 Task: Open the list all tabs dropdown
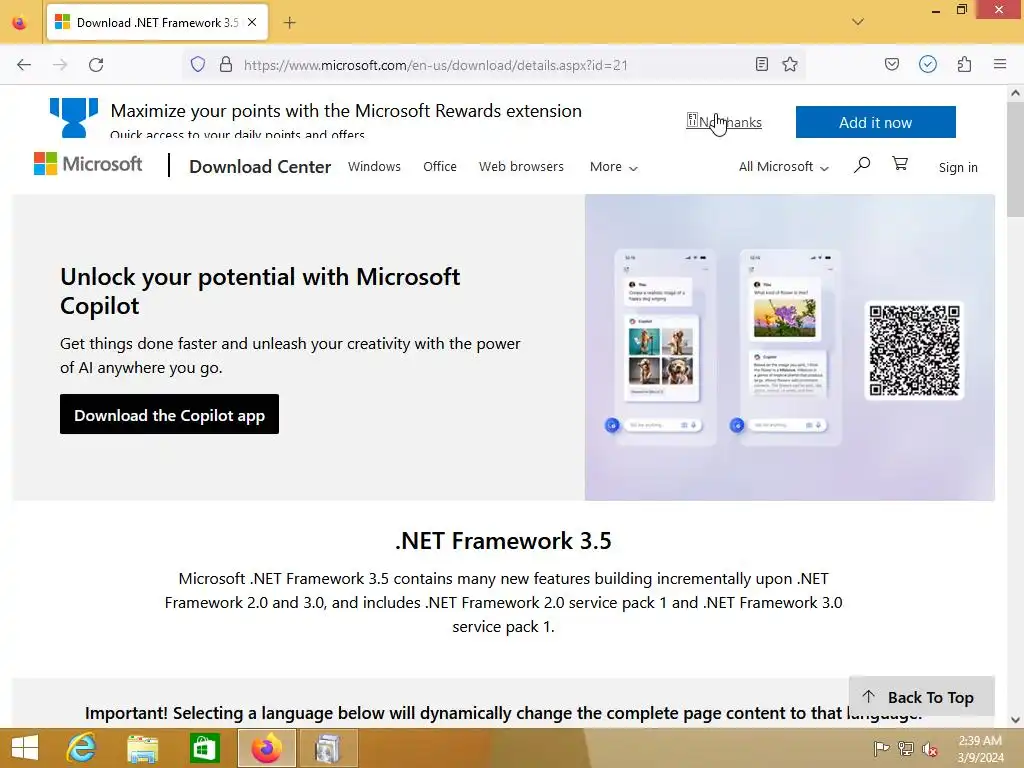point(857,22)
